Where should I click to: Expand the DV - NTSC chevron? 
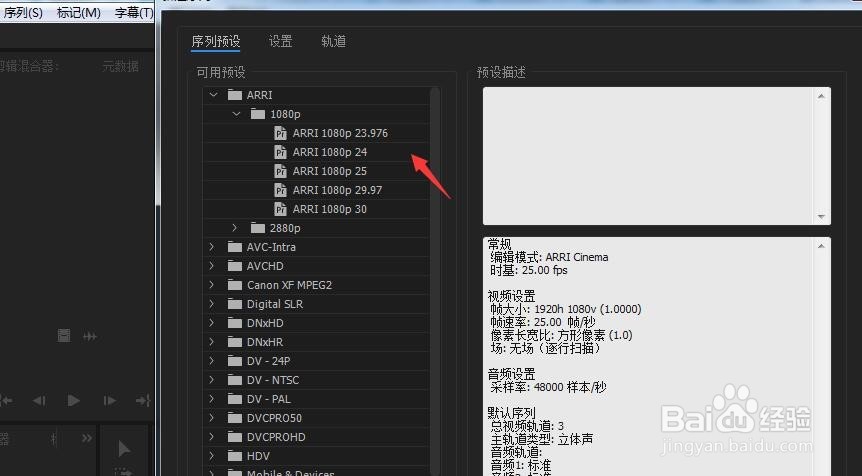pyautogui.click(x=212, y=380)
